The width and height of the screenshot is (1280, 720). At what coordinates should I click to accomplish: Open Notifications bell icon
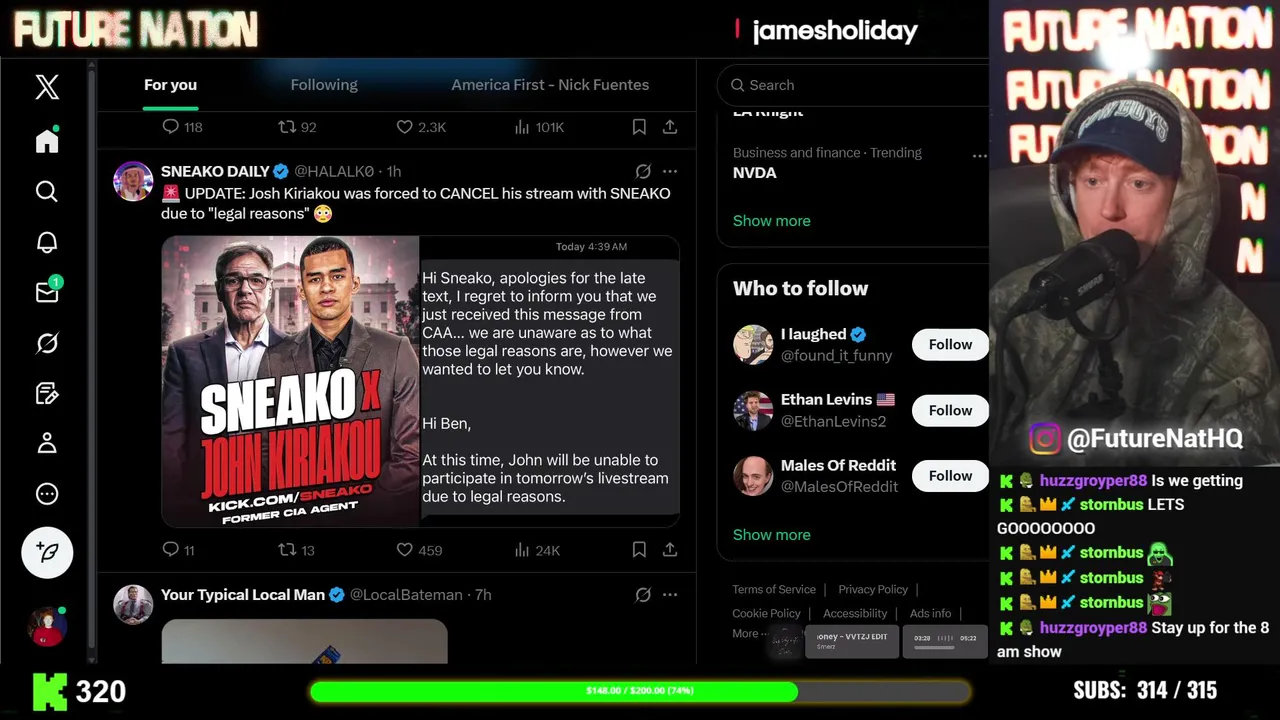47,242
